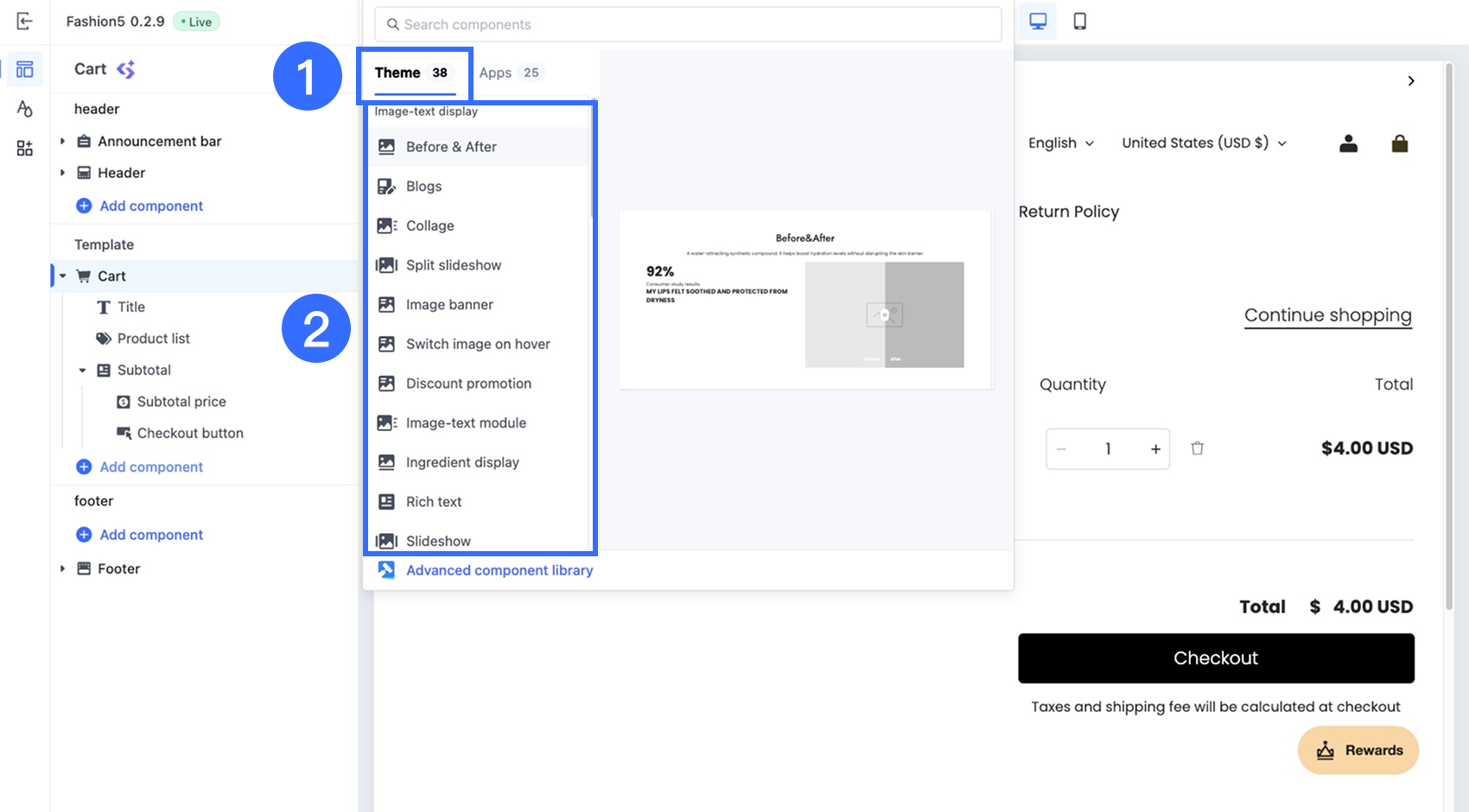This screenshot has height=812, width=1469.
Task: Click the account profile icon in preview
Action: pyautogui.click(x=1348, y=143)
